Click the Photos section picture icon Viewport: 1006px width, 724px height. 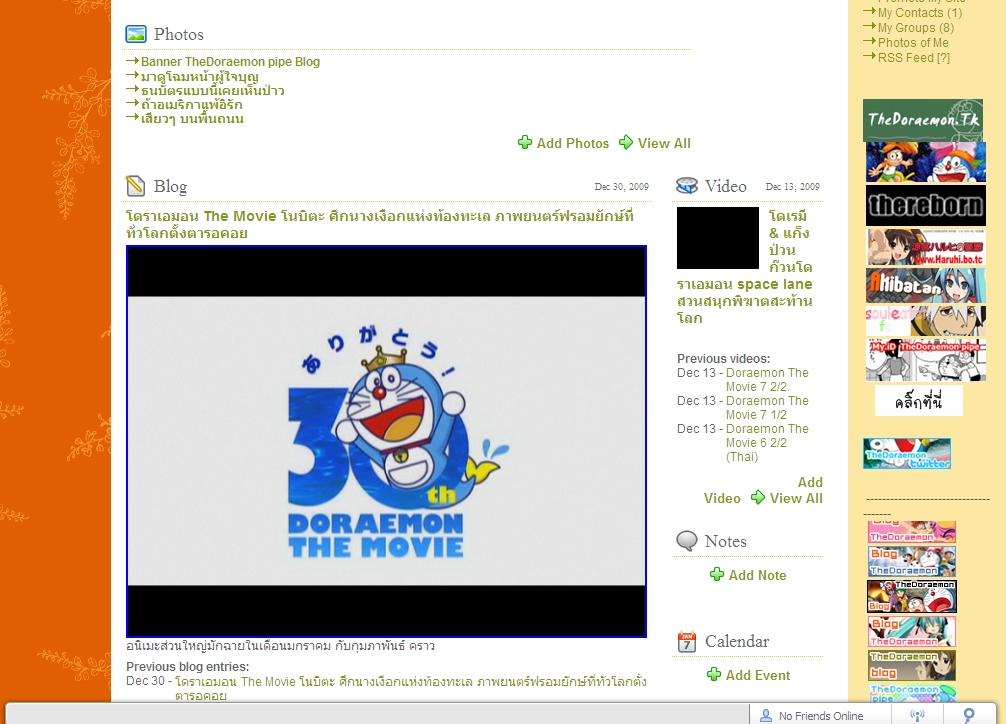136,34
